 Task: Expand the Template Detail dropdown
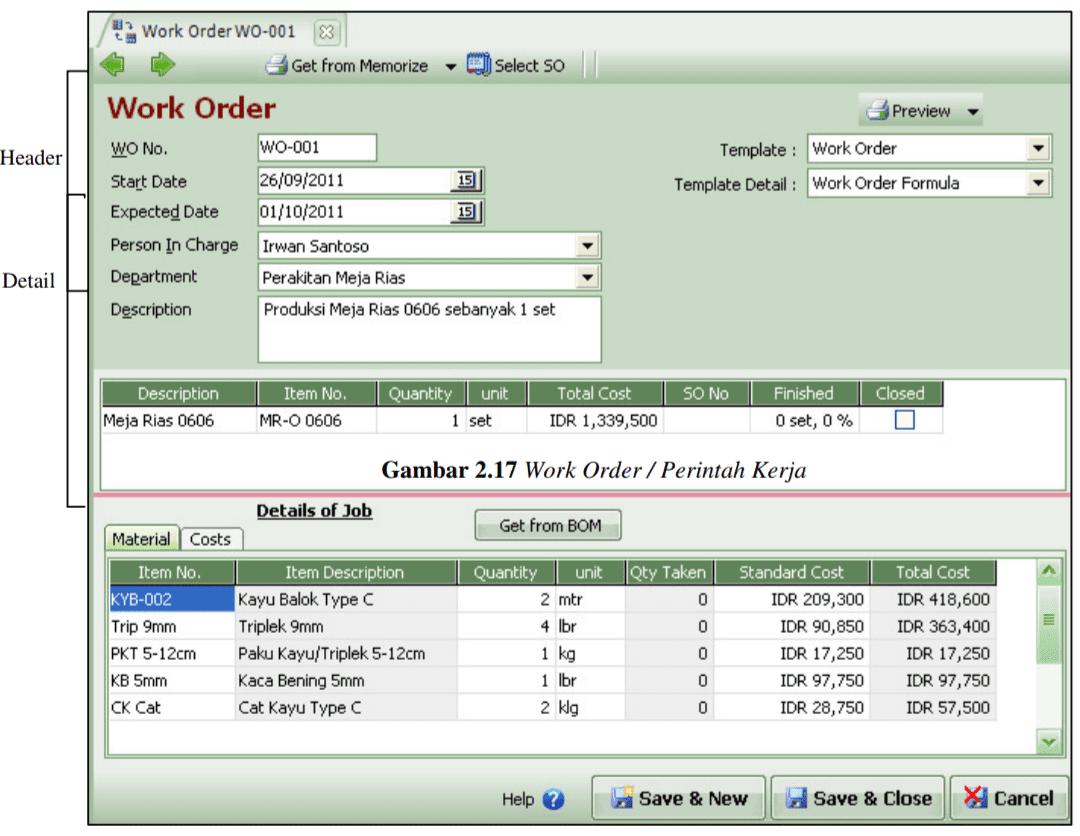click(x=1038, y=183)
